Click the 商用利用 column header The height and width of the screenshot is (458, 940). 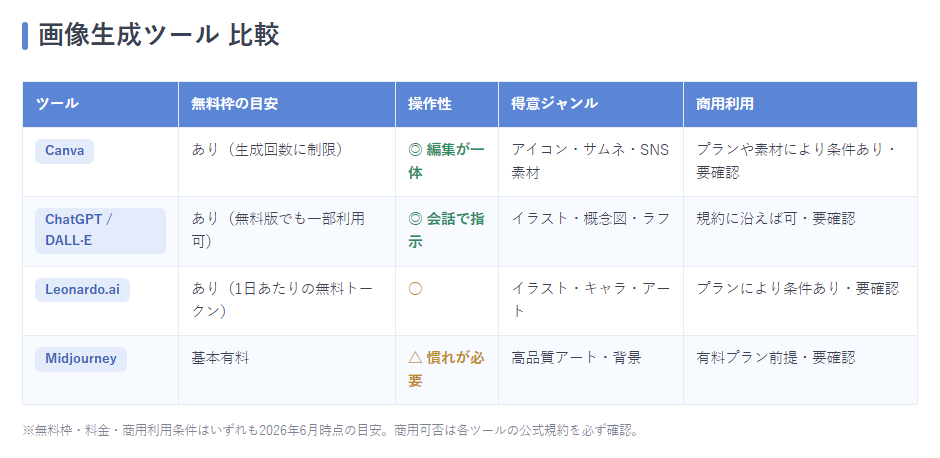800,104
